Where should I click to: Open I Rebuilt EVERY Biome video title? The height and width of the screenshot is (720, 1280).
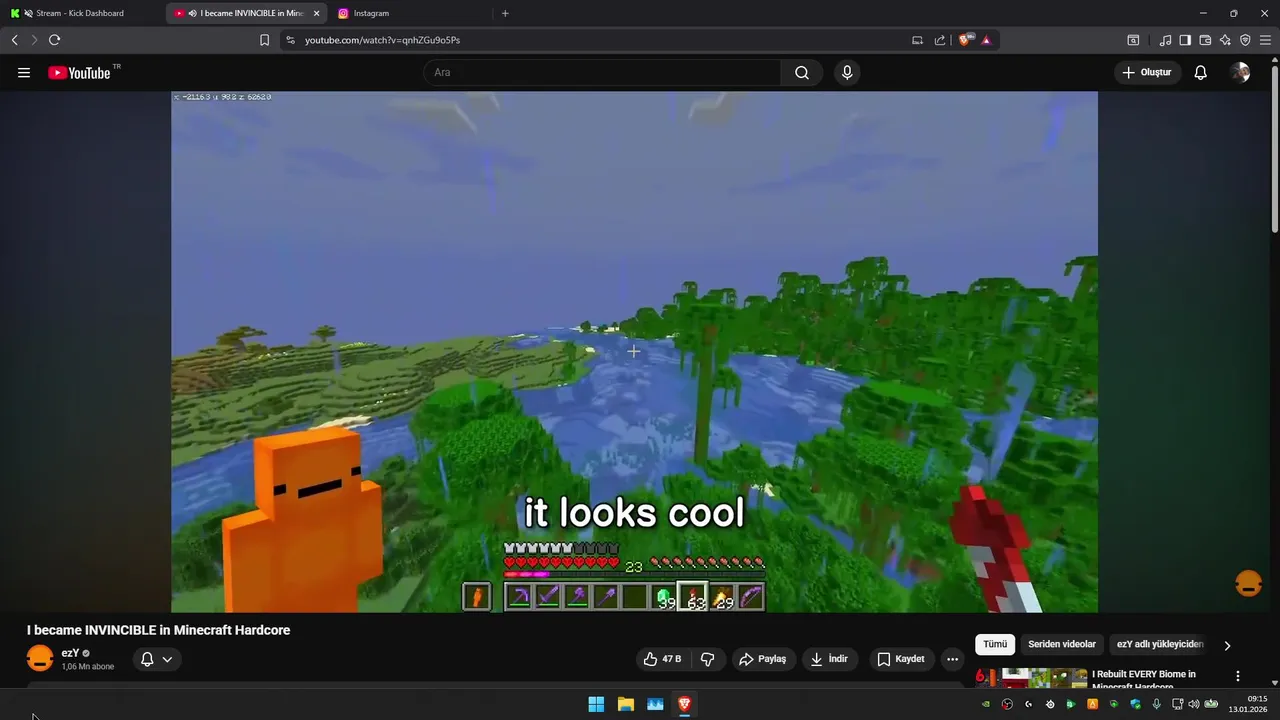click(1144, 679)
